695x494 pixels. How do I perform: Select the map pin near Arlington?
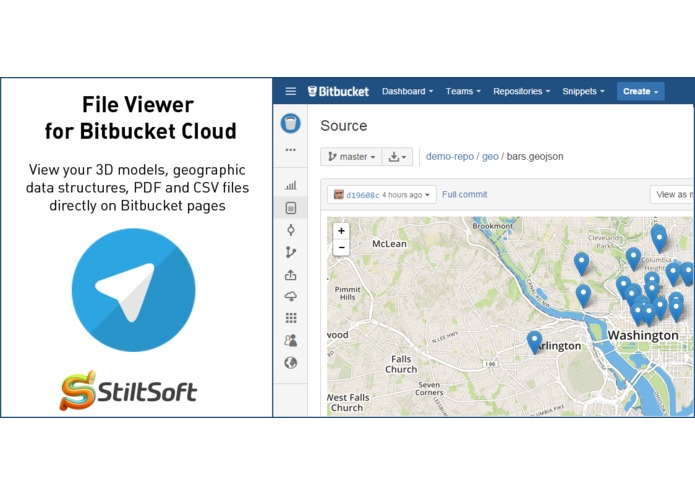(534, 342)
